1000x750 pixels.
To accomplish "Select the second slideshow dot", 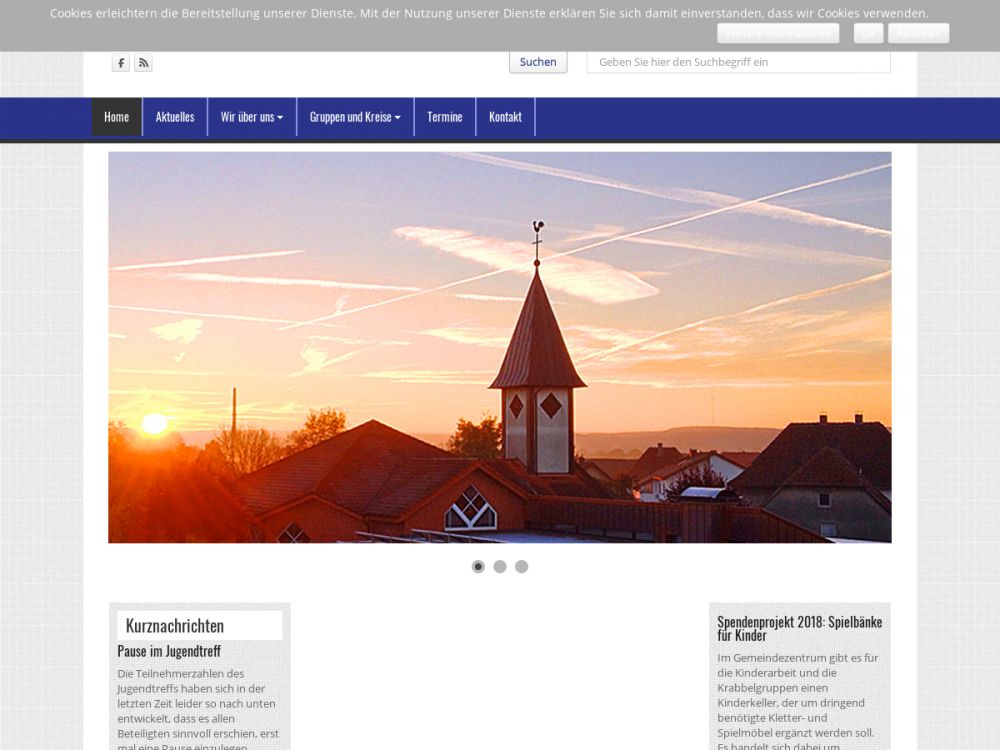I will click(x=500, y=567).
